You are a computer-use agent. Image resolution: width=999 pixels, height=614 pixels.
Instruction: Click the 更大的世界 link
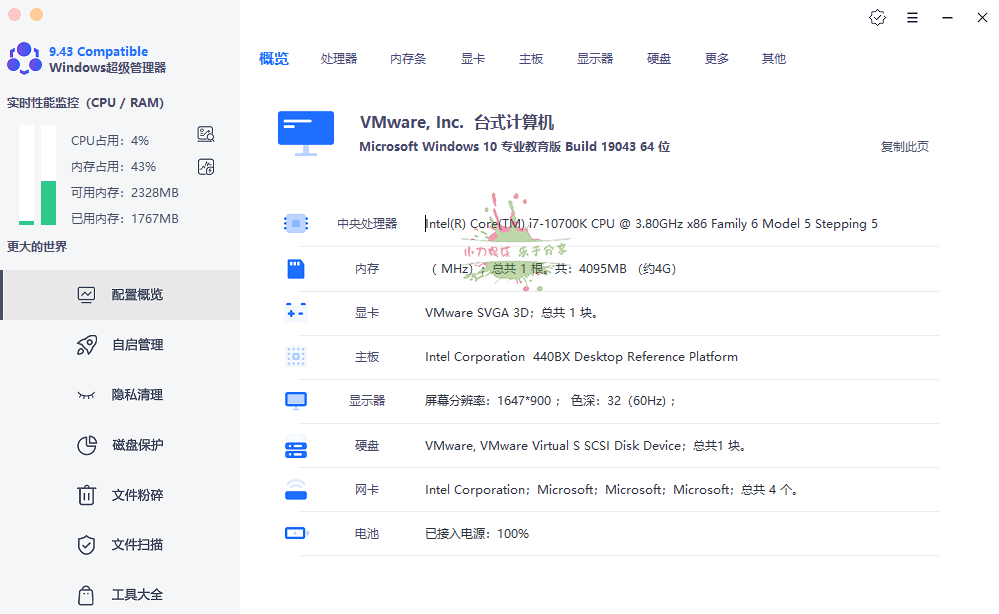coord(37,246)
